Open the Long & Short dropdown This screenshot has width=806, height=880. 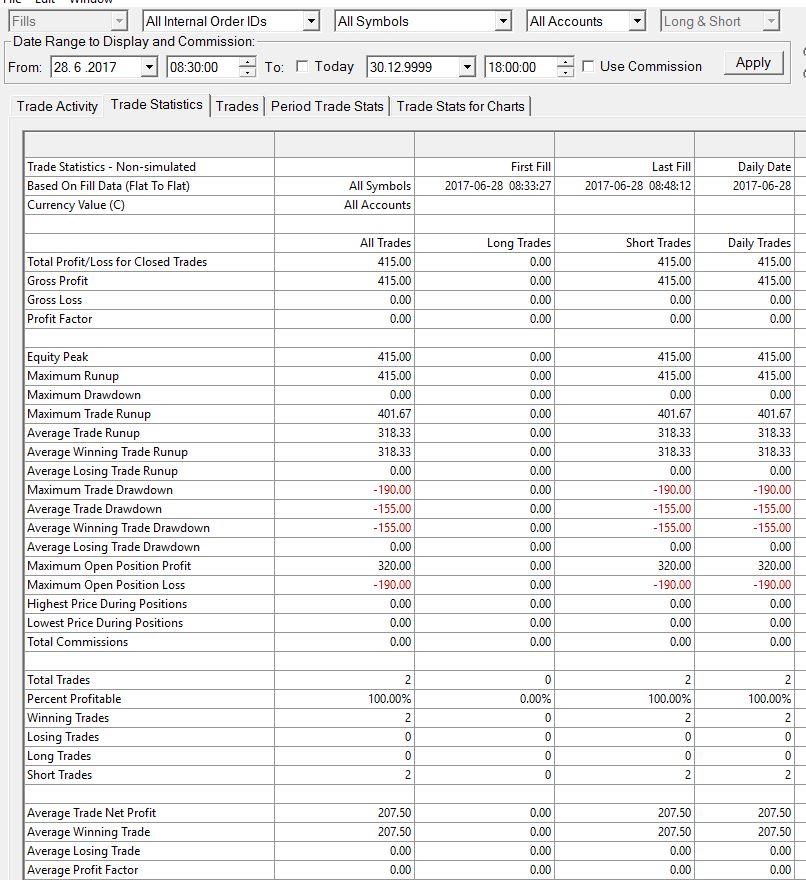tap(720, 21)
